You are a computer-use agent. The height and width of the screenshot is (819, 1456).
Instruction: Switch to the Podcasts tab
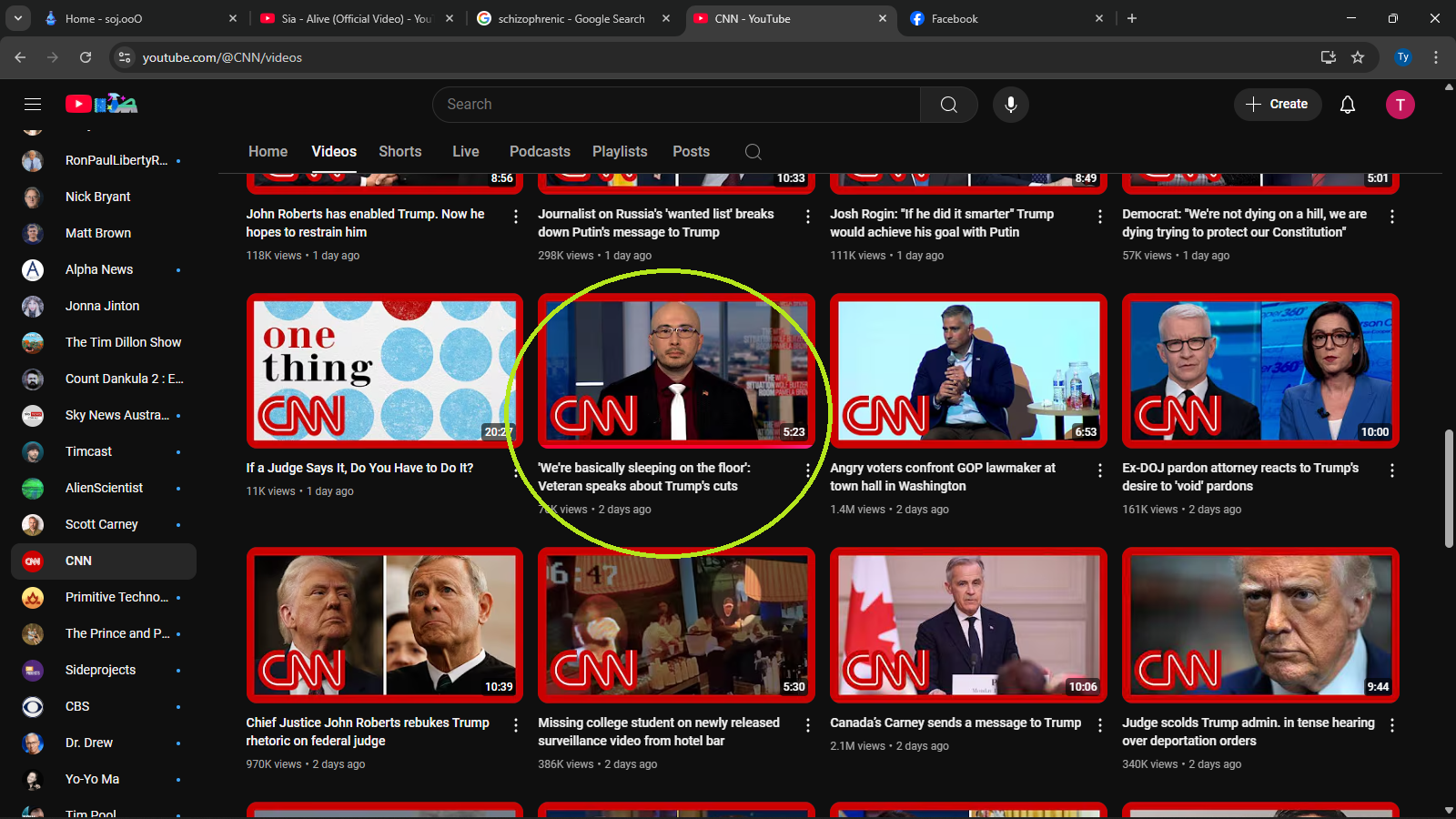[540, 152]
